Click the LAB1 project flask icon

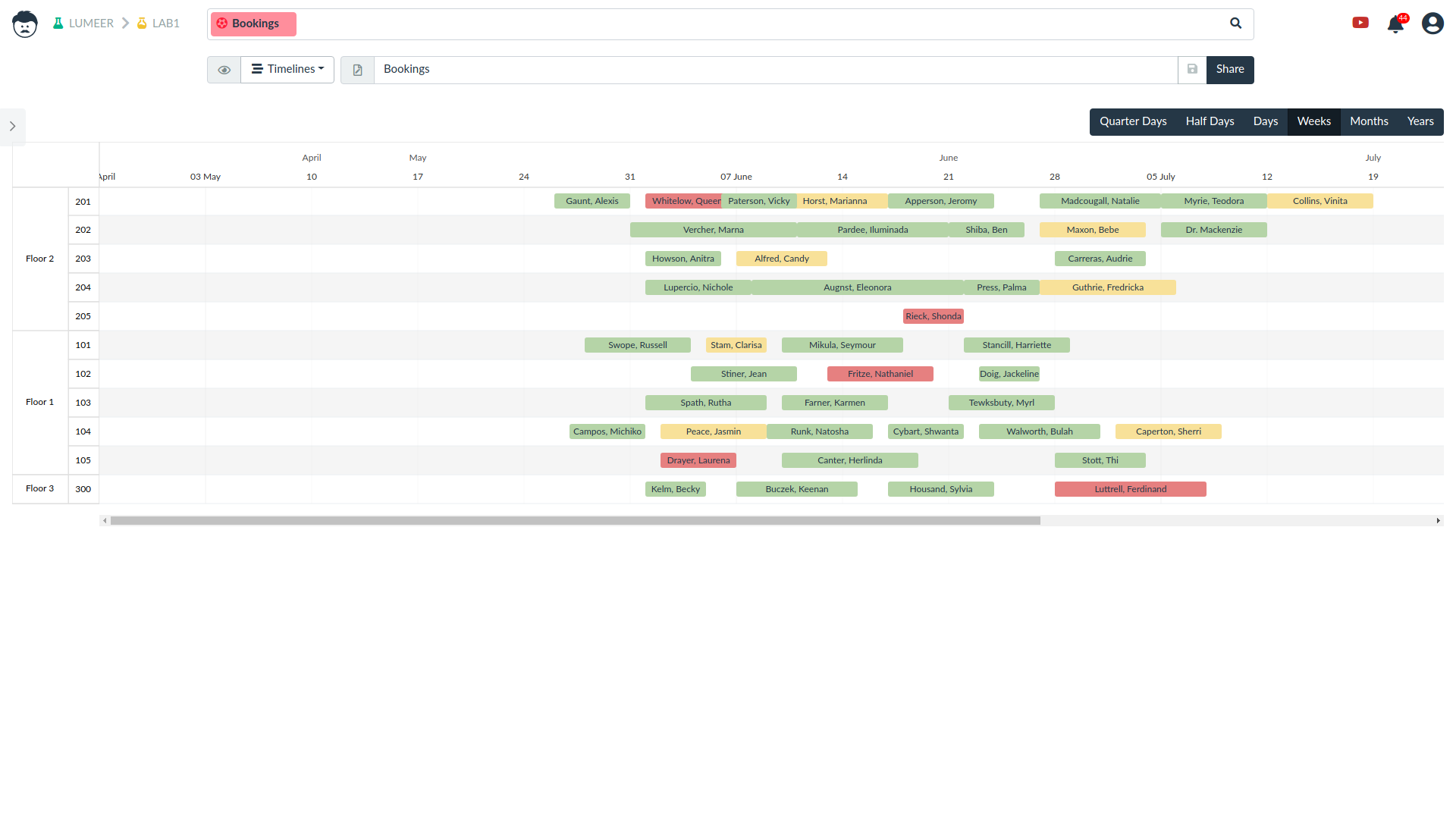click(x=142, y=24)
